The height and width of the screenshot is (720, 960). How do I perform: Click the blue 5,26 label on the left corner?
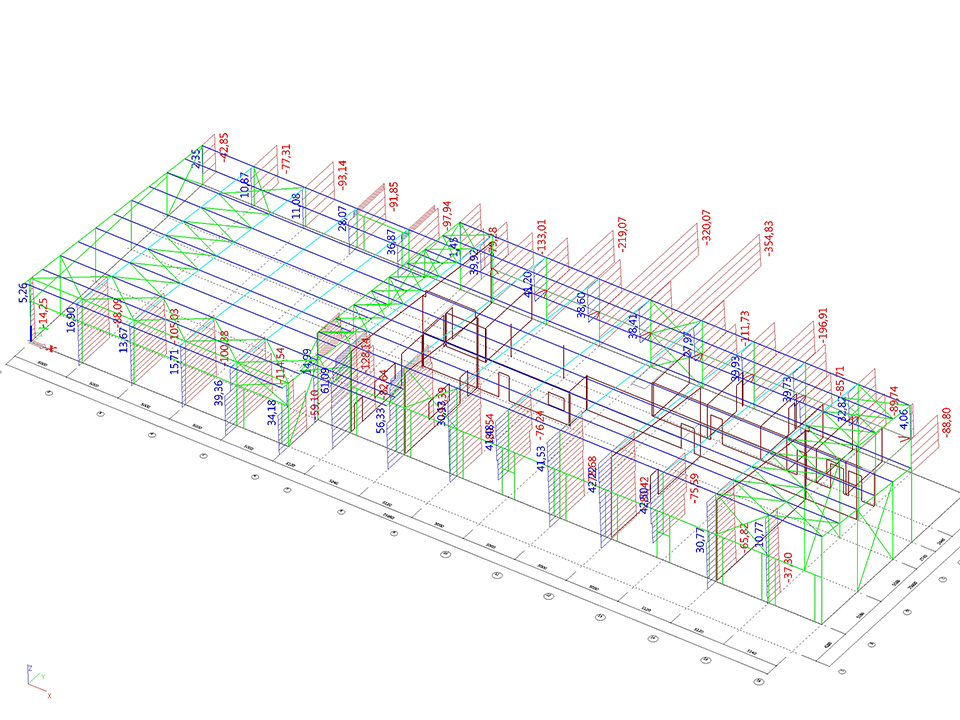[x=24, y=292]
